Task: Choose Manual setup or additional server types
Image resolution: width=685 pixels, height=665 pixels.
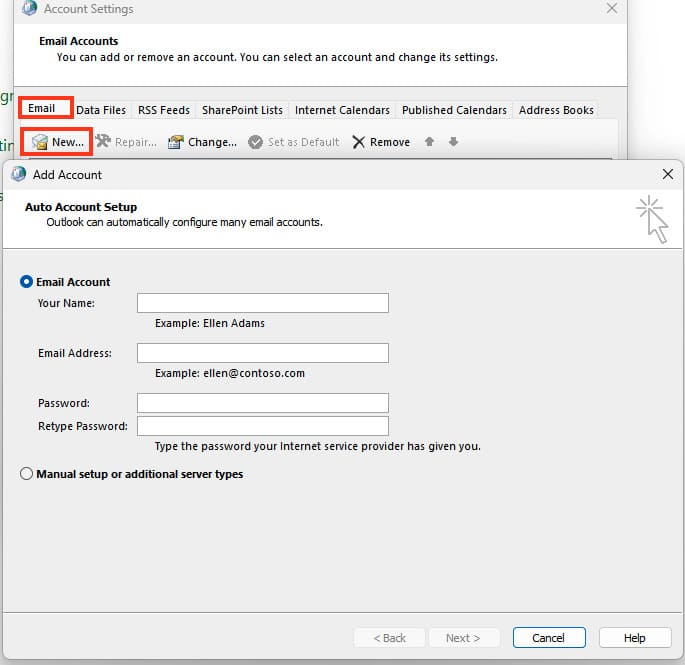Action: (27, 474)
